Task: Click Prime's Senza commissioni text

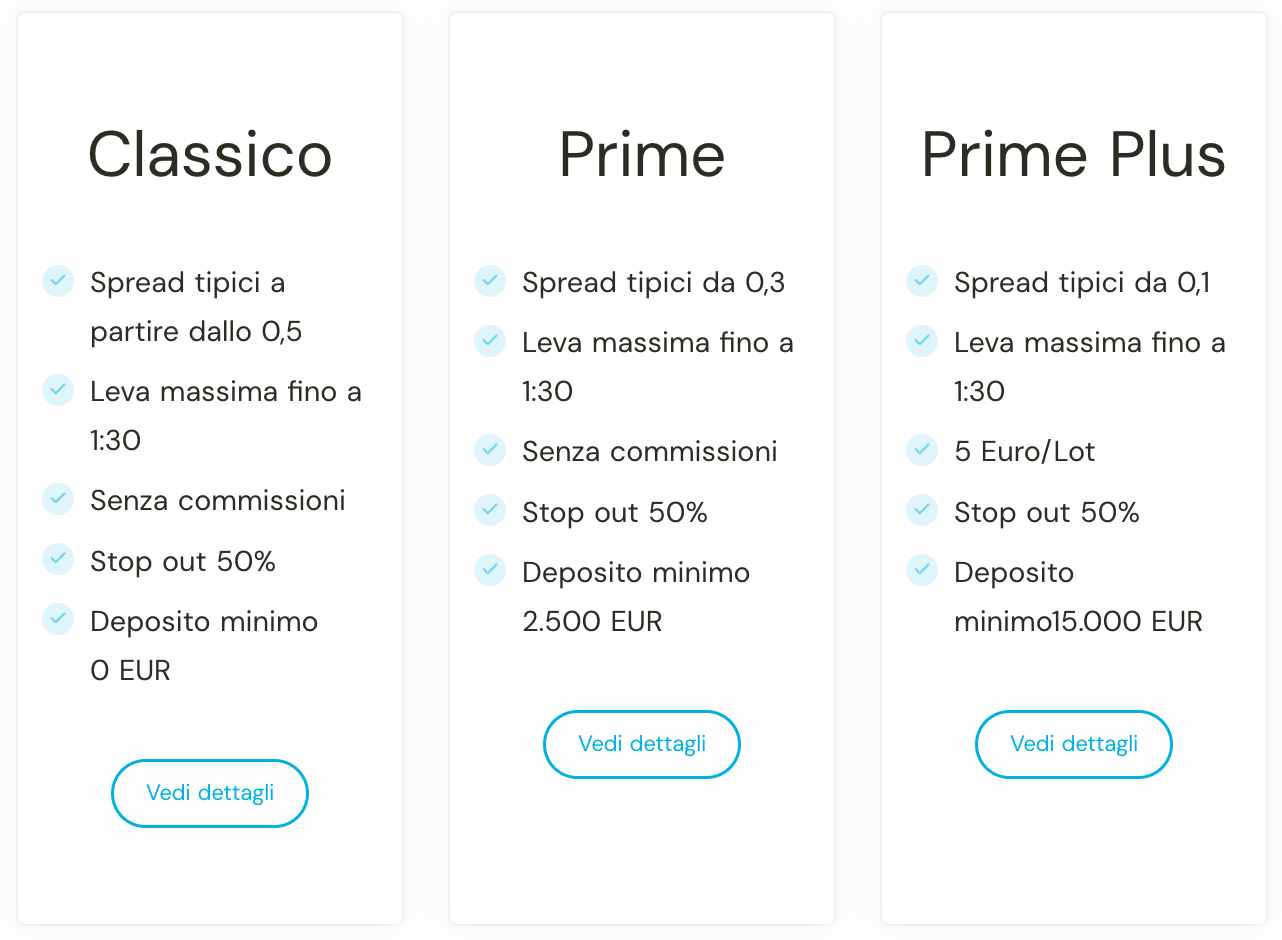Action: click(649, 452)
